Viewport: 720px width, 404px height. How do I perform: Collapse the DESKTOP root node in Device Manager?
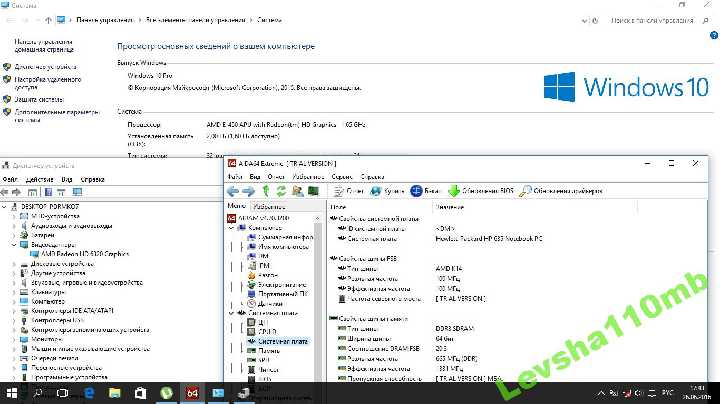click(x=5, y=207)
